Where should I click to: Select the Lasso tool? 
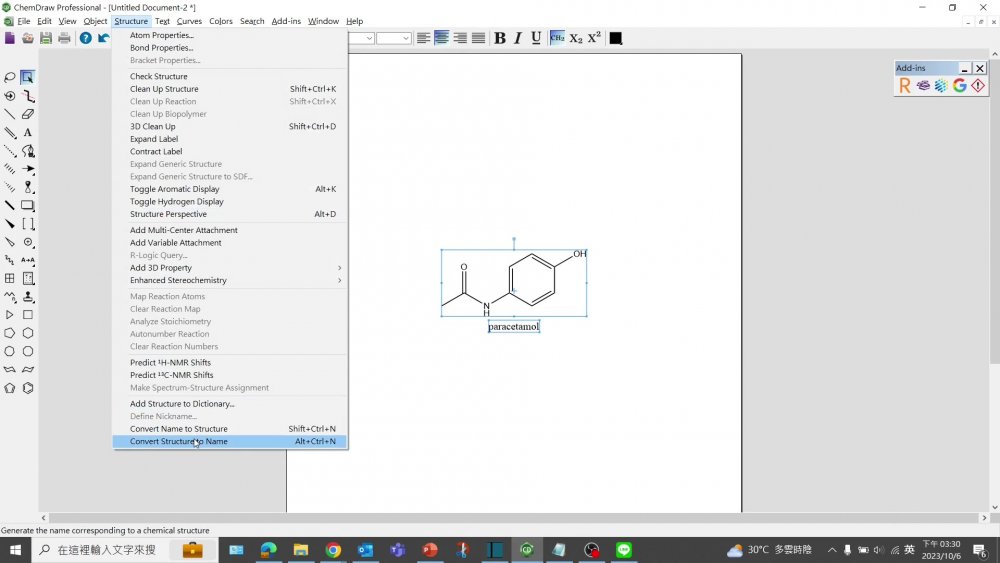tap(9, 77)
